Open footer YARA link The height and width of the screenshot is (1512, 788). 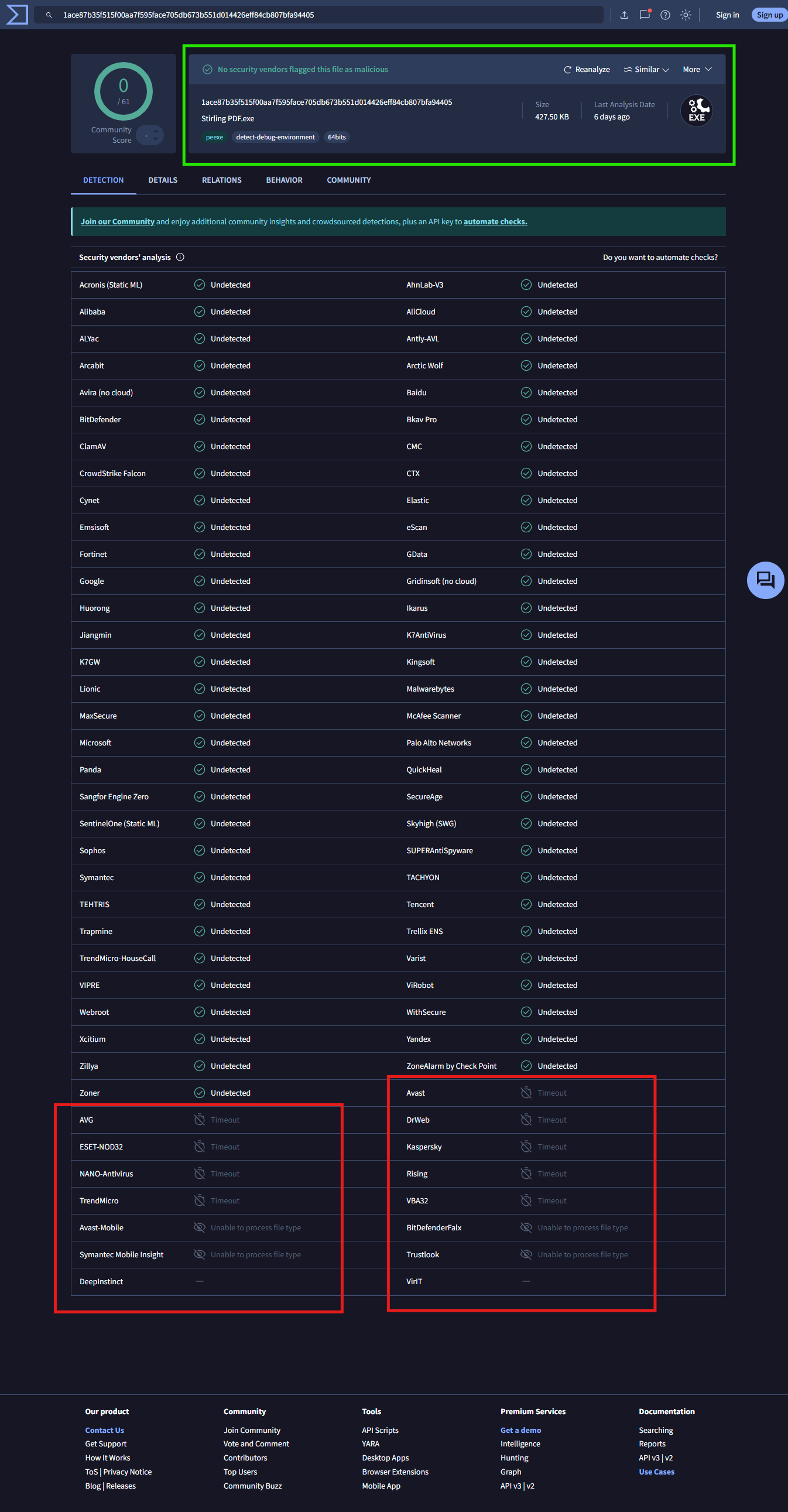[x=370, y=1444]
